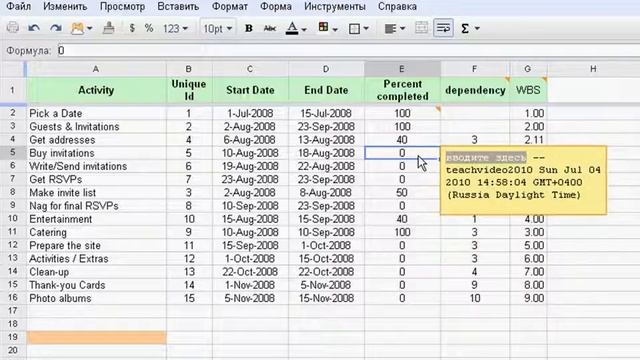
Task: Click the percent value 50 cell
Action: pos(402,193)
